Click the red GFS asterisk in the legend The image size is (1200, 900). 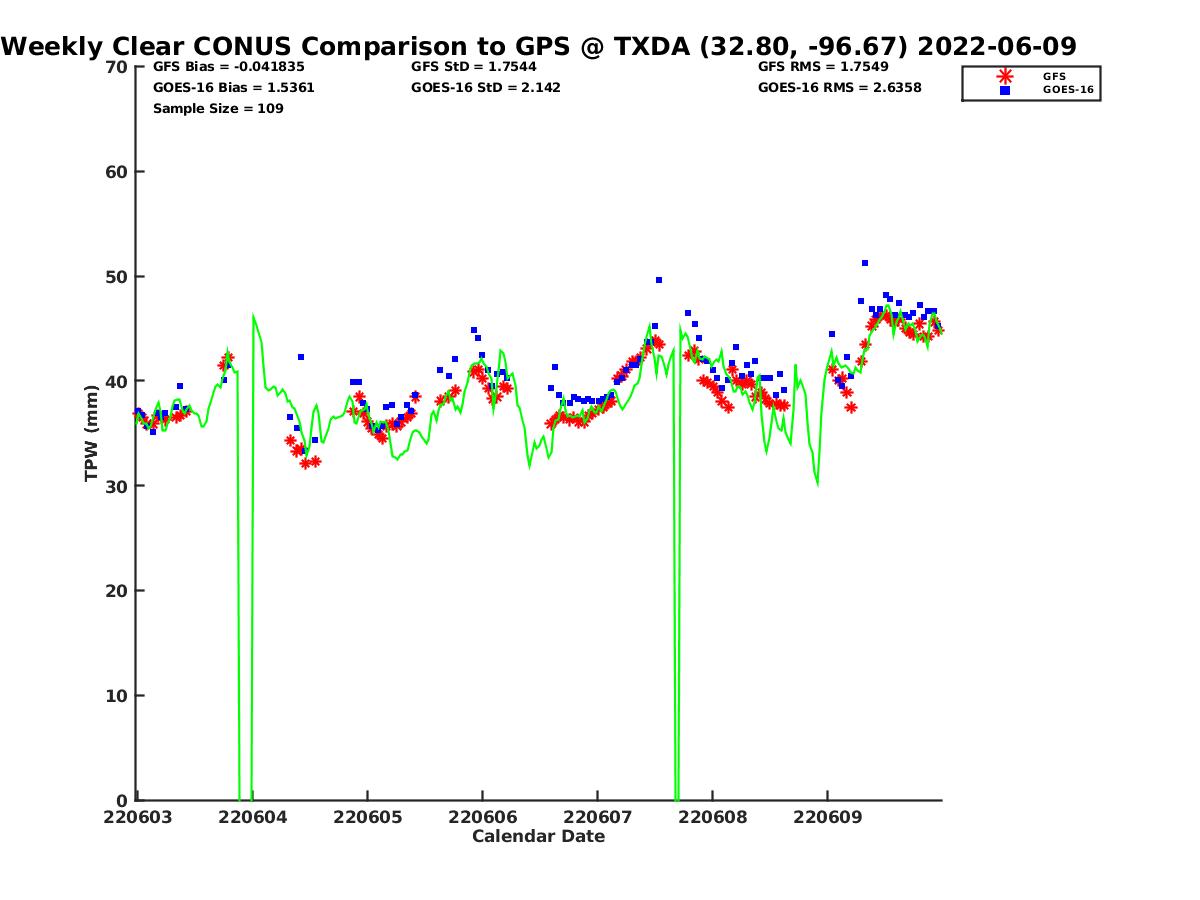pyautogui.click(x=1005, y=76)
